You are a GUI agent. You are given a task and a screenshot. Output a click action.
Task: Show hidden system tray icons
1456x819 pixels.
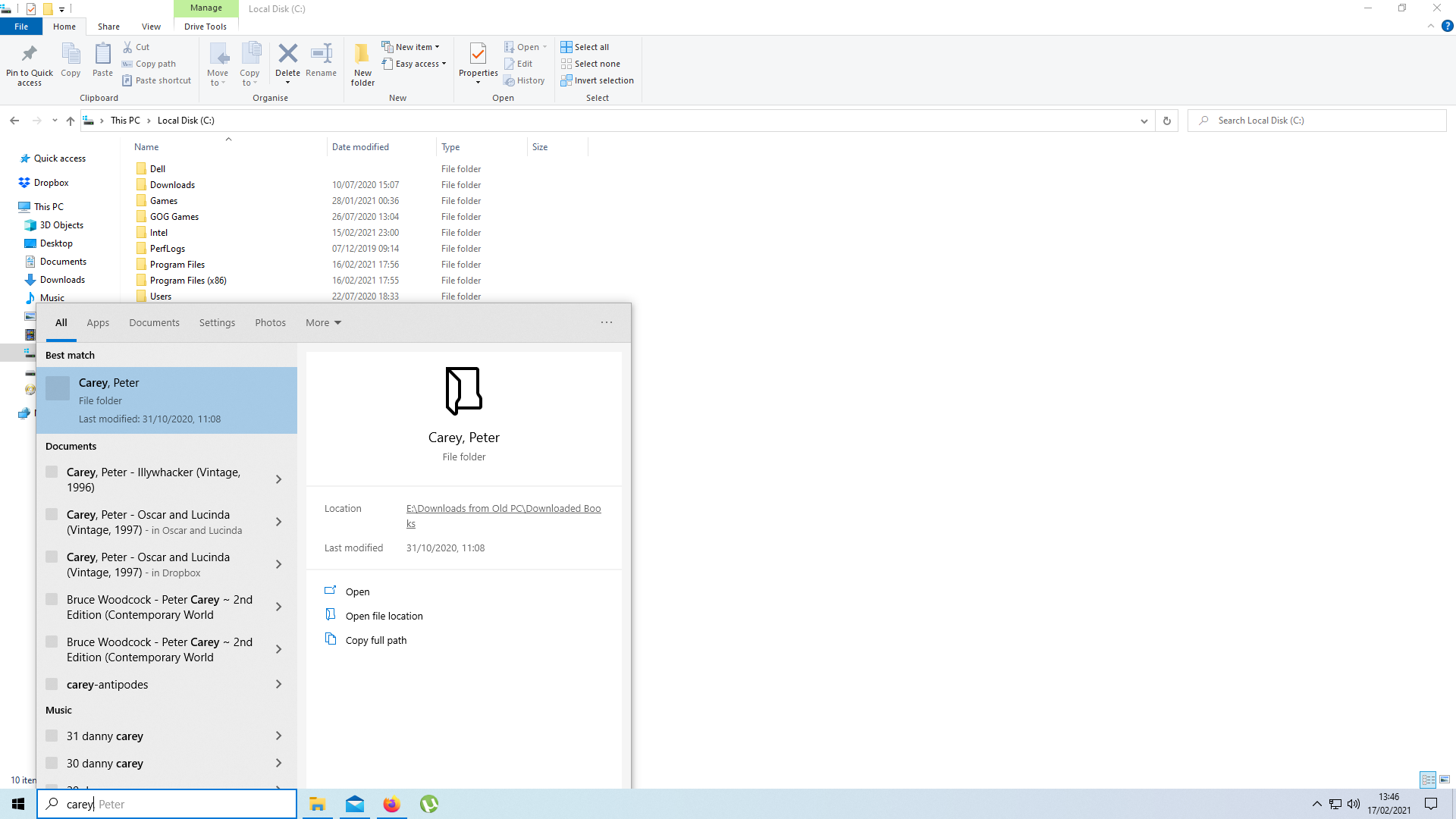tap(1316, 804)
